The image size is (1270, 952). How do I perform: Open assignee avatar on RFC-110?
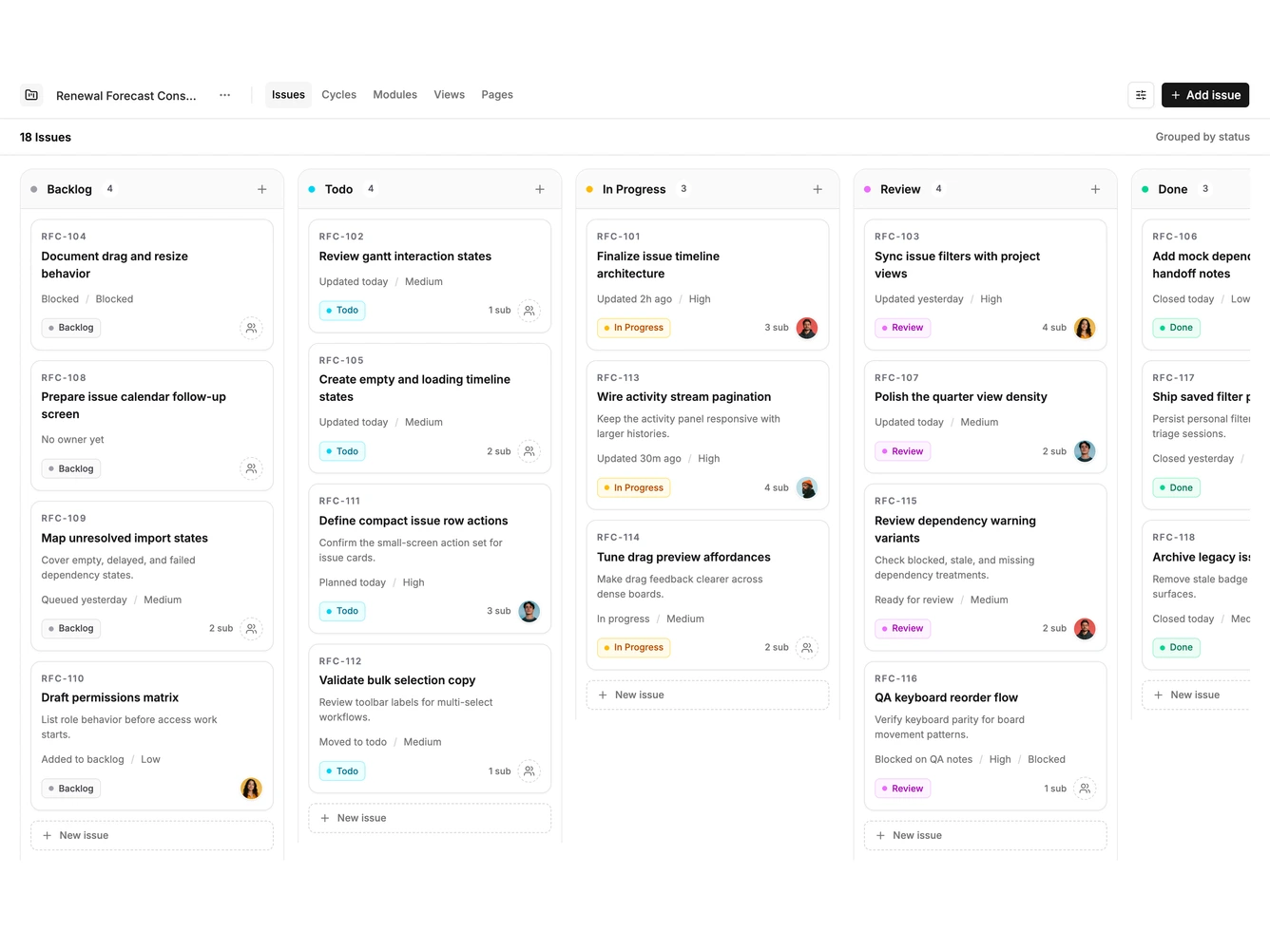[x=251, y=789]
